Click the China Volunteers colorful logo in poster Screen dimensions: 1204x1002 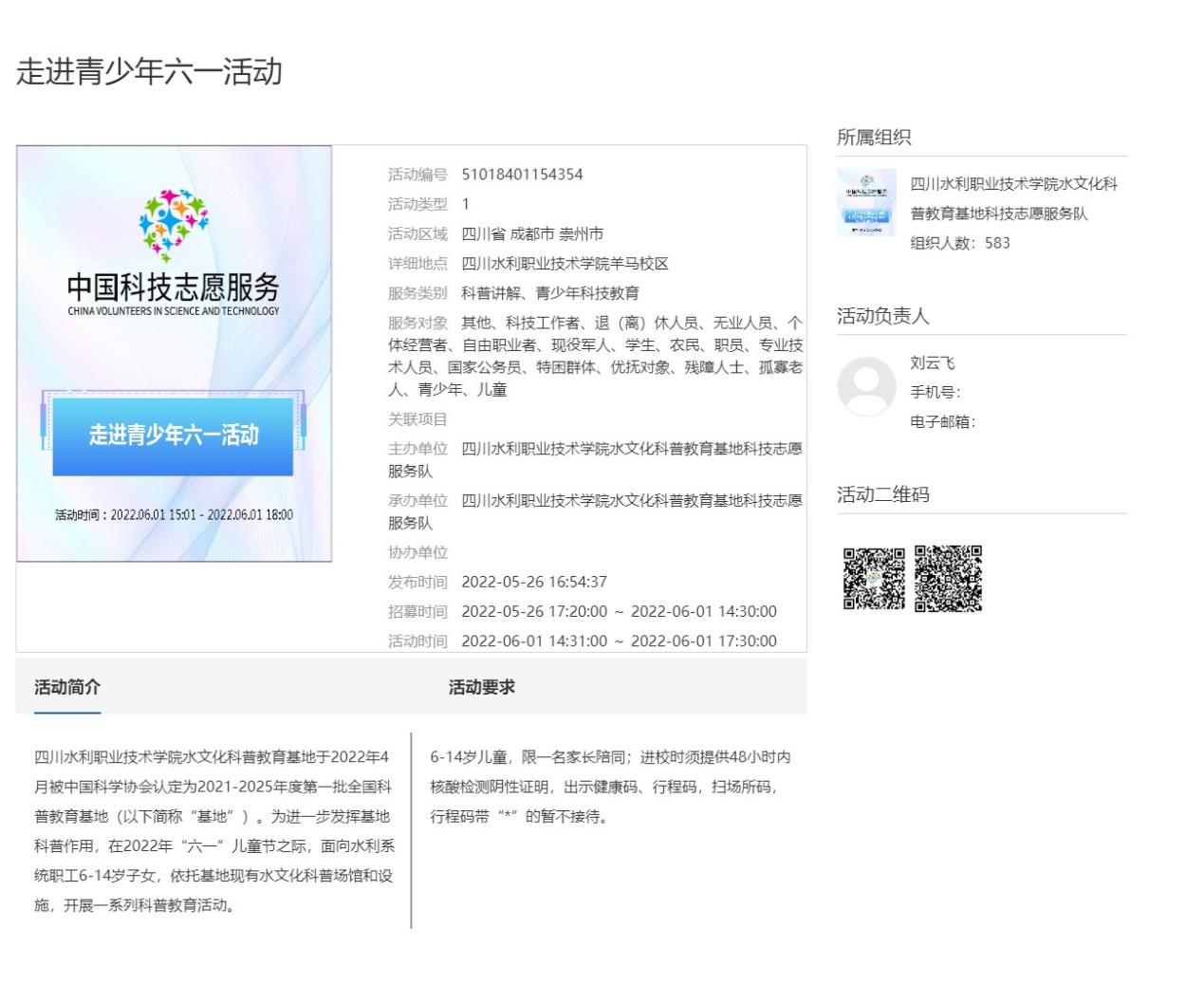coord(174,225)
